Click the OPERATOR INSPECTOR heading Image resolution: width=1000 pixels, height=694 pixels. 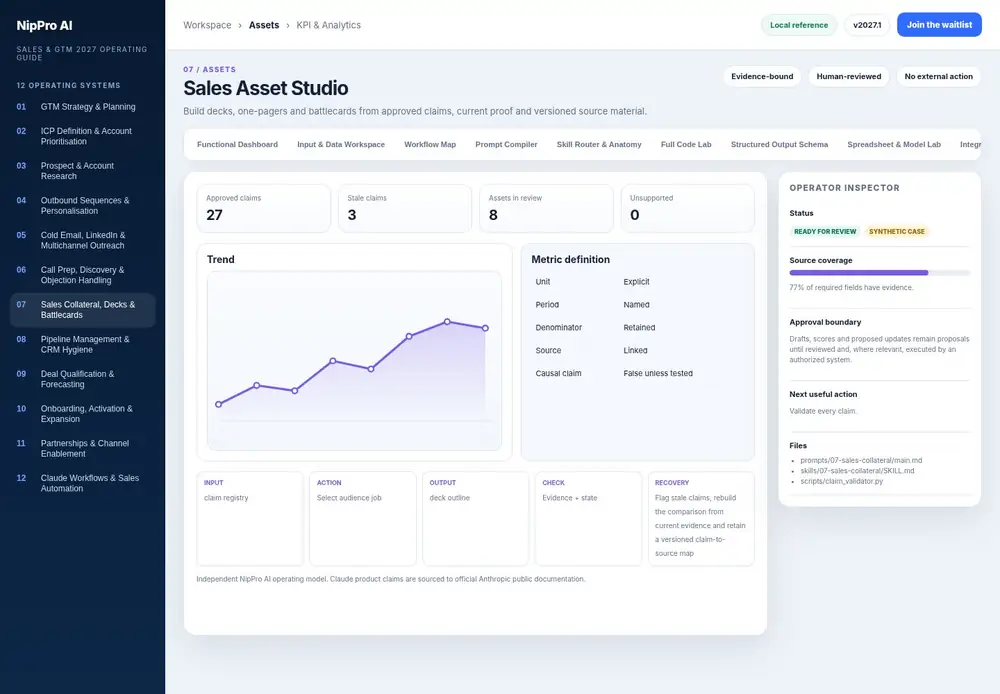tap(844, 188)
